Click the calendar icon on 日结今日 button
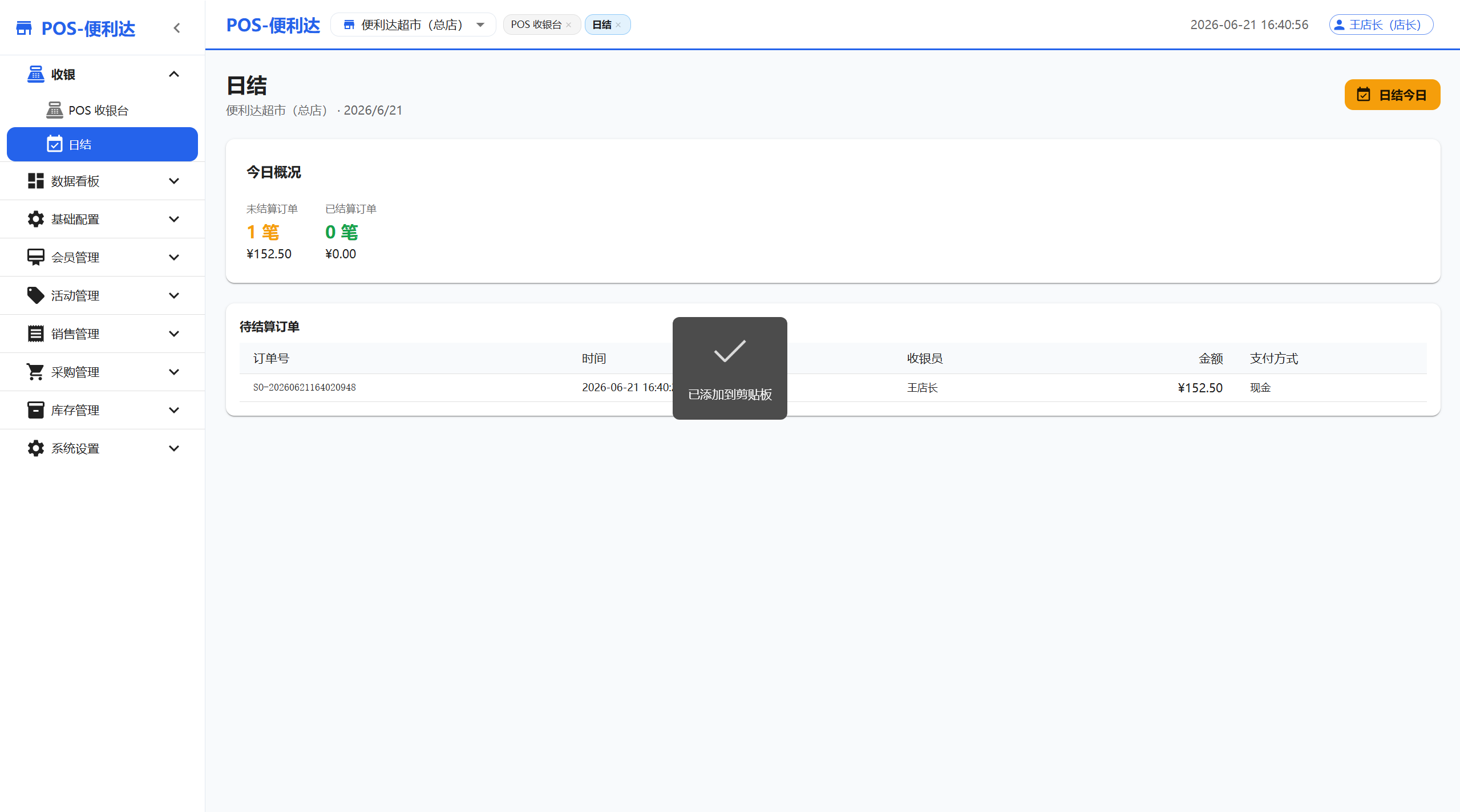This screenshot has width=1460, height=812. tap(1364, 94)
